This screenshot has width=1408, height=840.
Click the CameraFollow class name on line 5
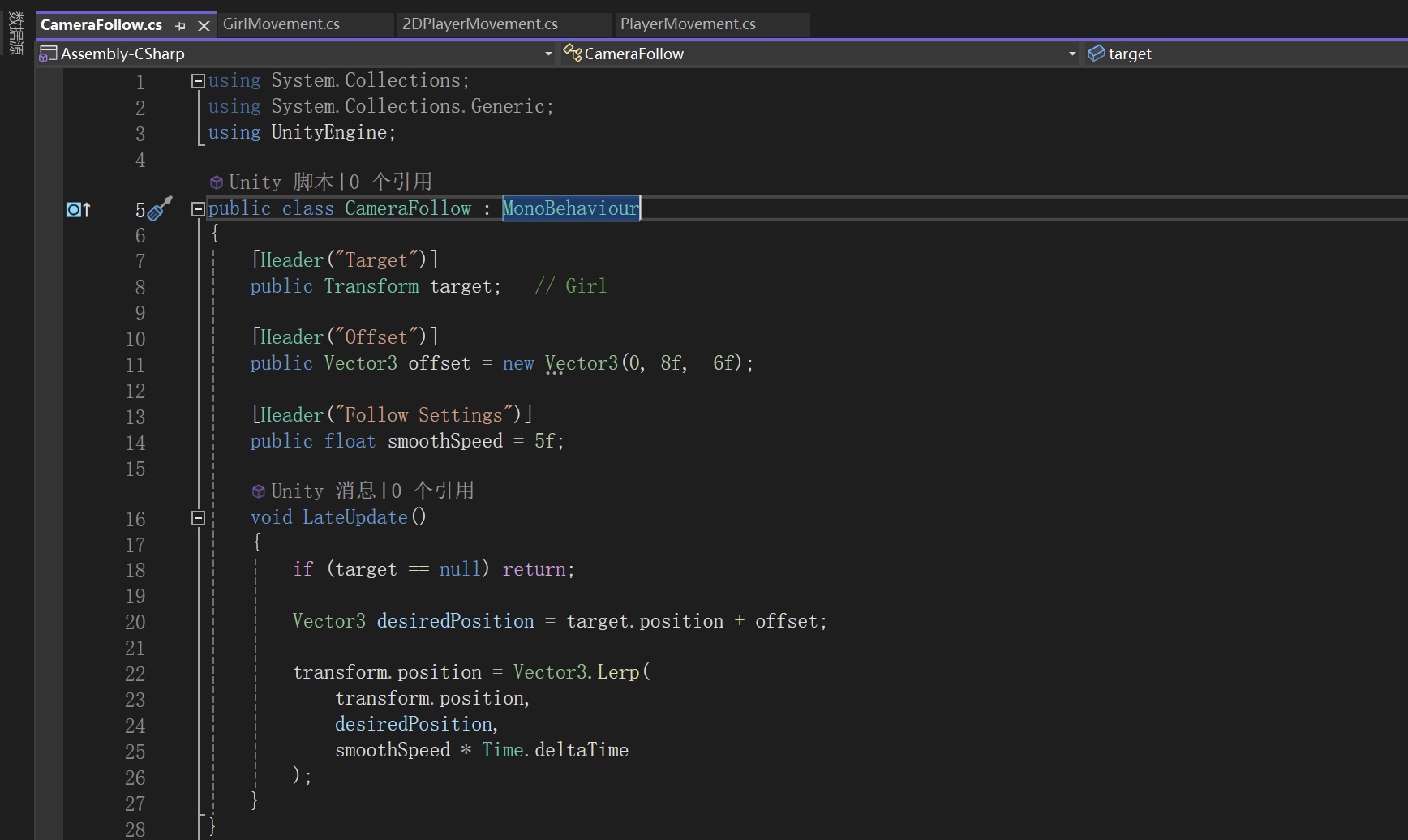coord(408,208)
